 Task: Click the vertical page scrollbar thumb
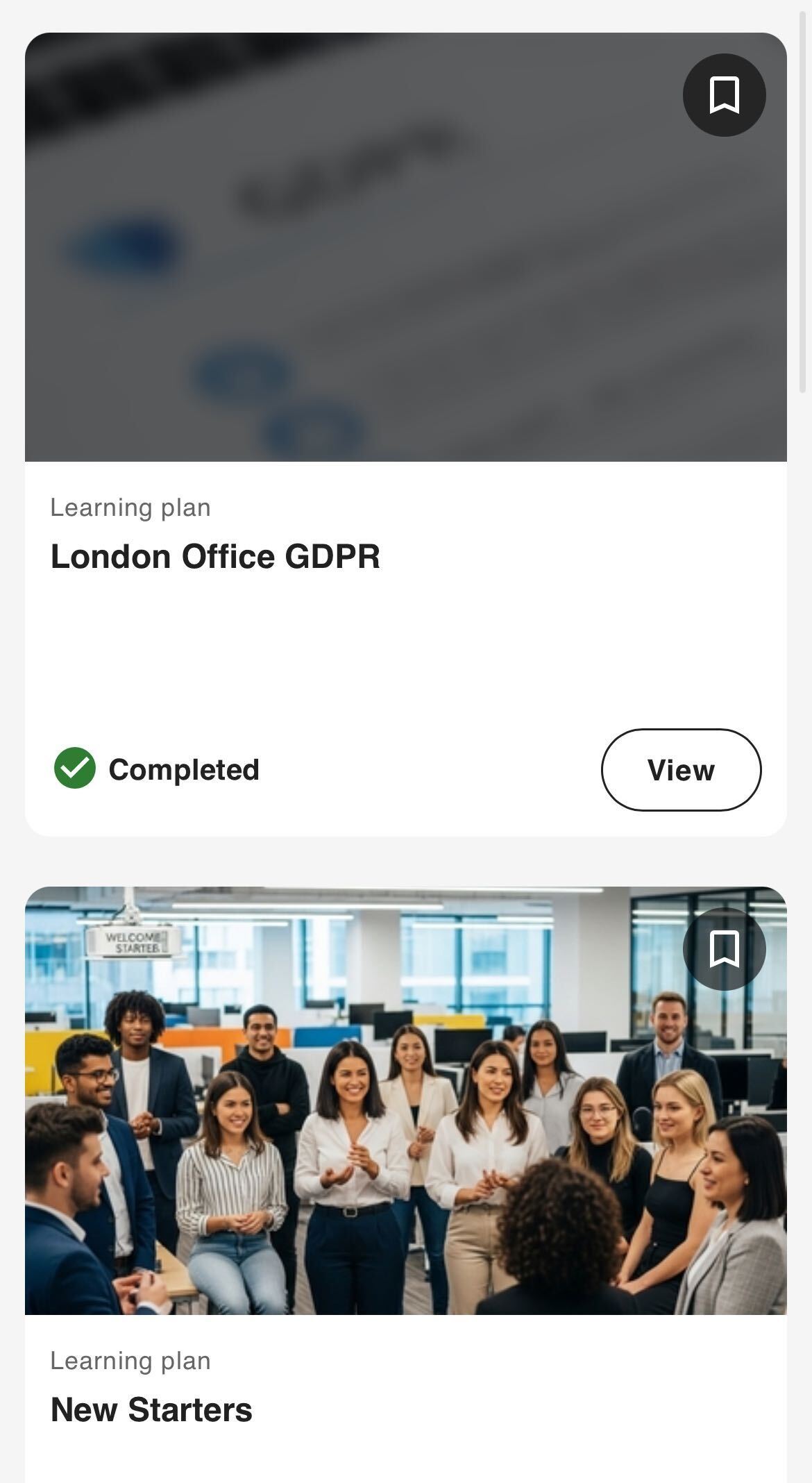point(804,198)
